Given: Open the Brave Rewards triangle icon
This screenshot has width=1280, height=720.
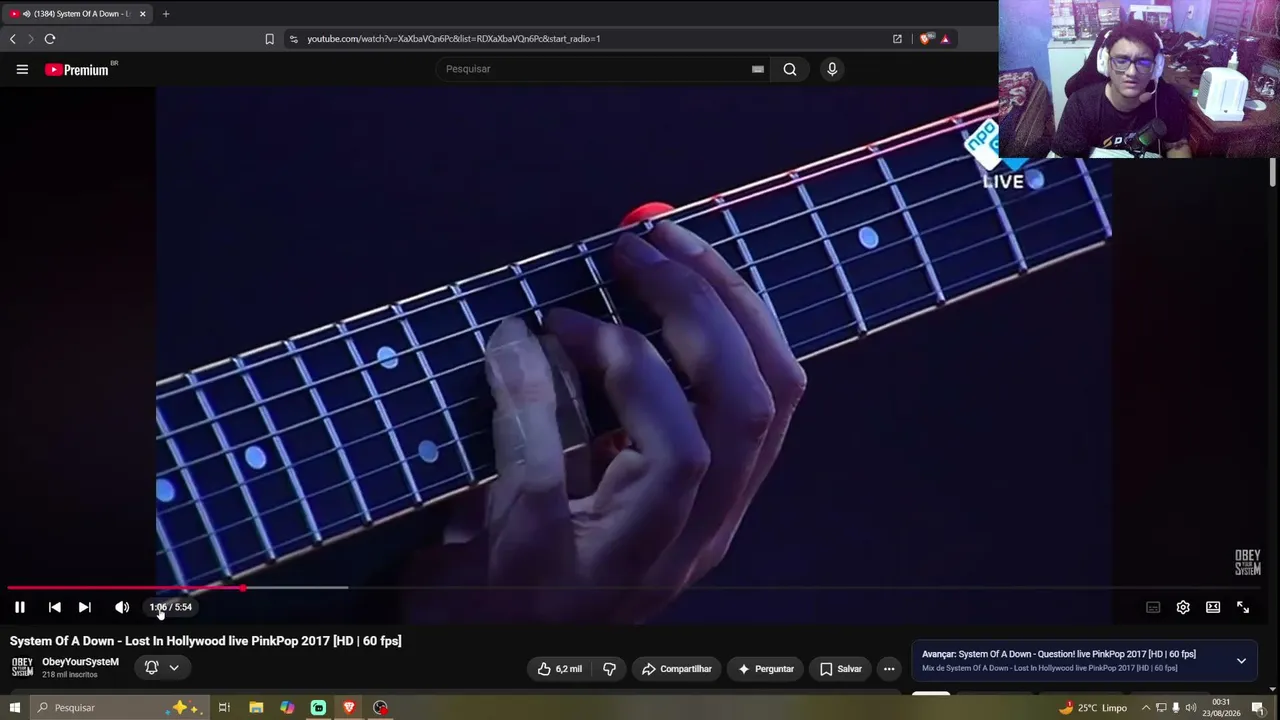Looking at the screenshot, I should click(945, 39).
